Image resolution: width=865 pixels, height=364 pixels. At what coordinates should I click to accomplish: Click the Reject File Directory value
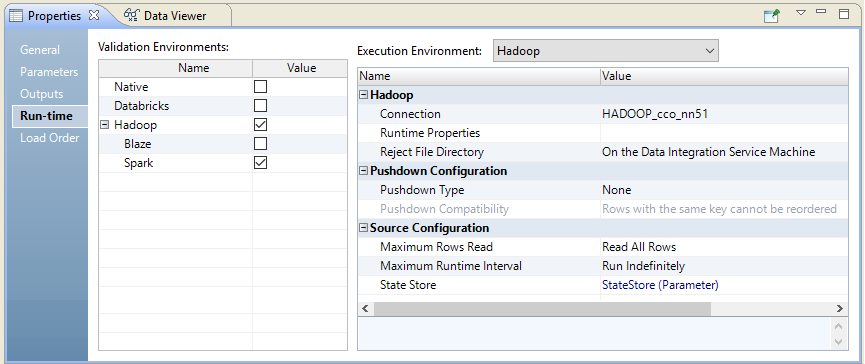tap(708, 152)
